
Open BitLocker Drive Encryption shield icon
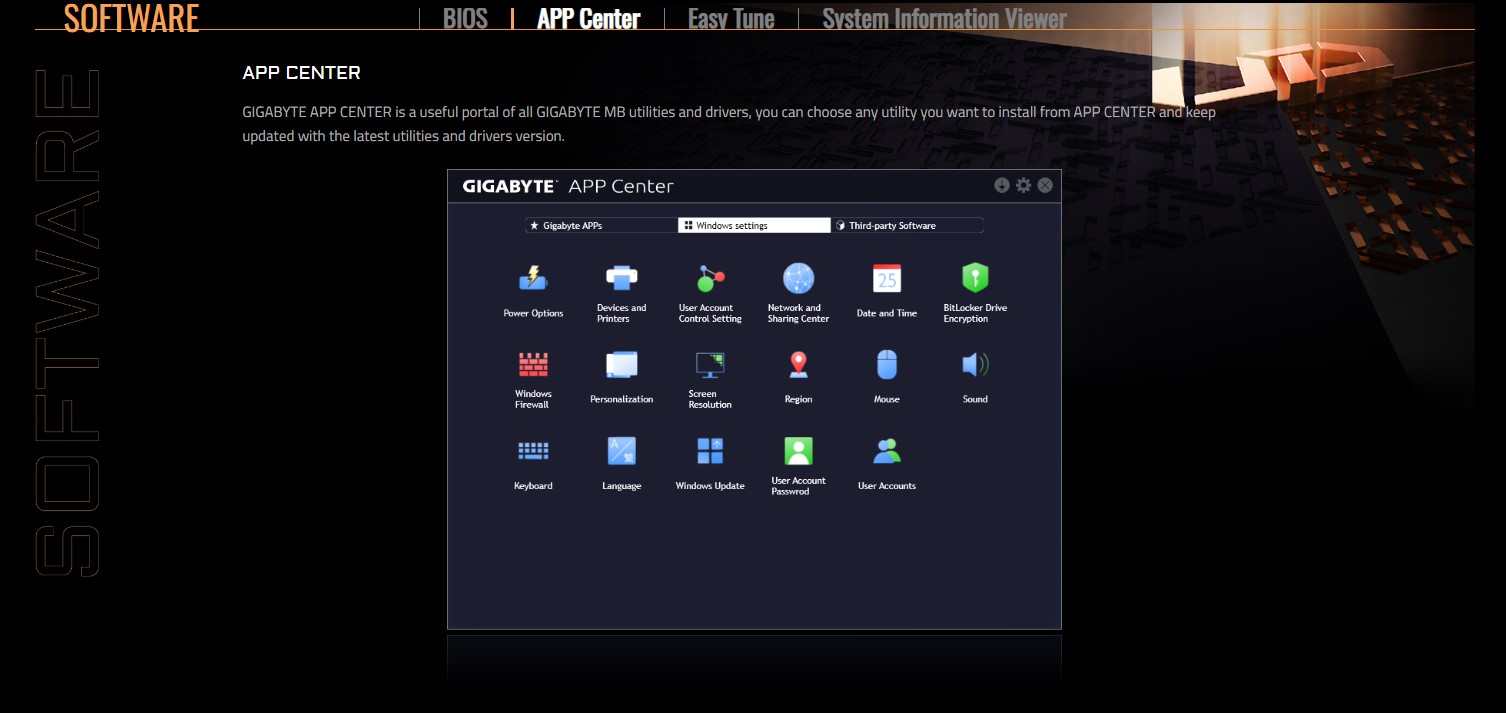975,278
